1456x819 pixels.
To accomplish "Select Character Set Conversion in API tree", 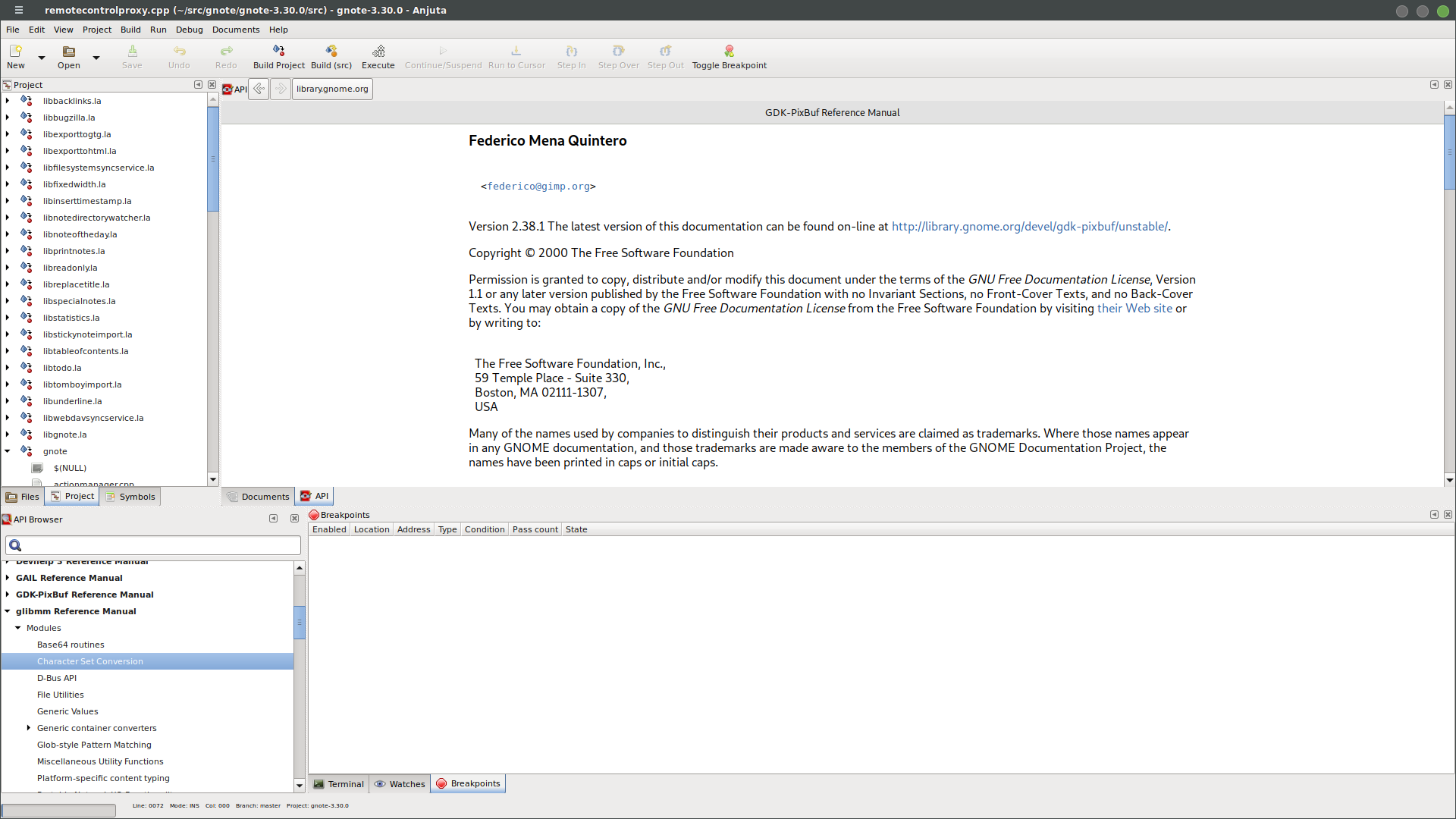I will (90, 661).
